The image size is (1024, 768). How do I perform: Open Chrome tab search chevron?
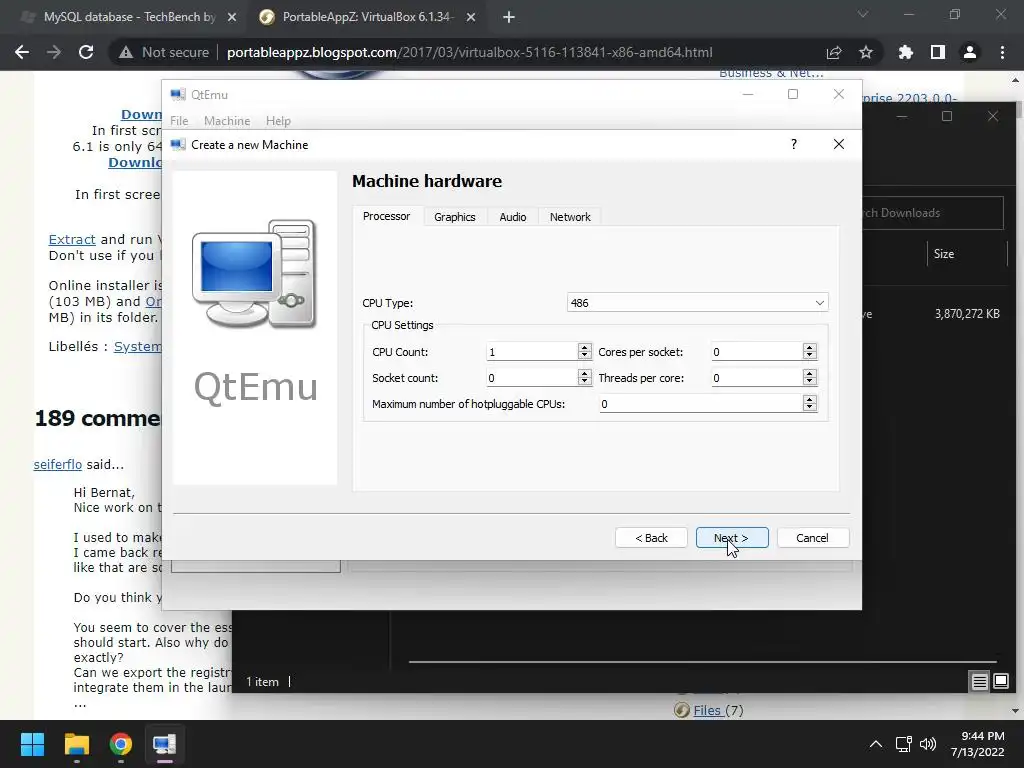pyautogui.click(x=863, y=14)
